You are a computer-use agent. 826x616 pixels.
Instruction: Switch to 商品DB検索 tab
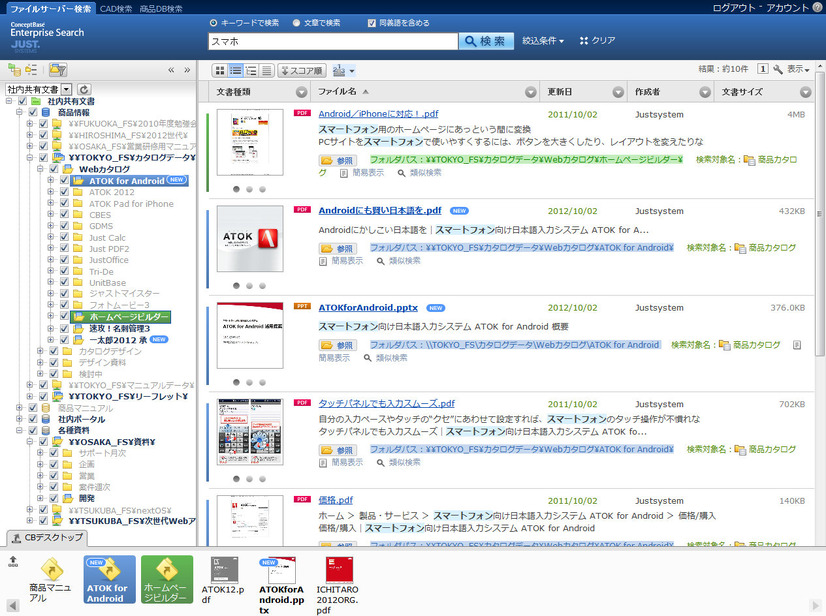(x=161, y=8)
